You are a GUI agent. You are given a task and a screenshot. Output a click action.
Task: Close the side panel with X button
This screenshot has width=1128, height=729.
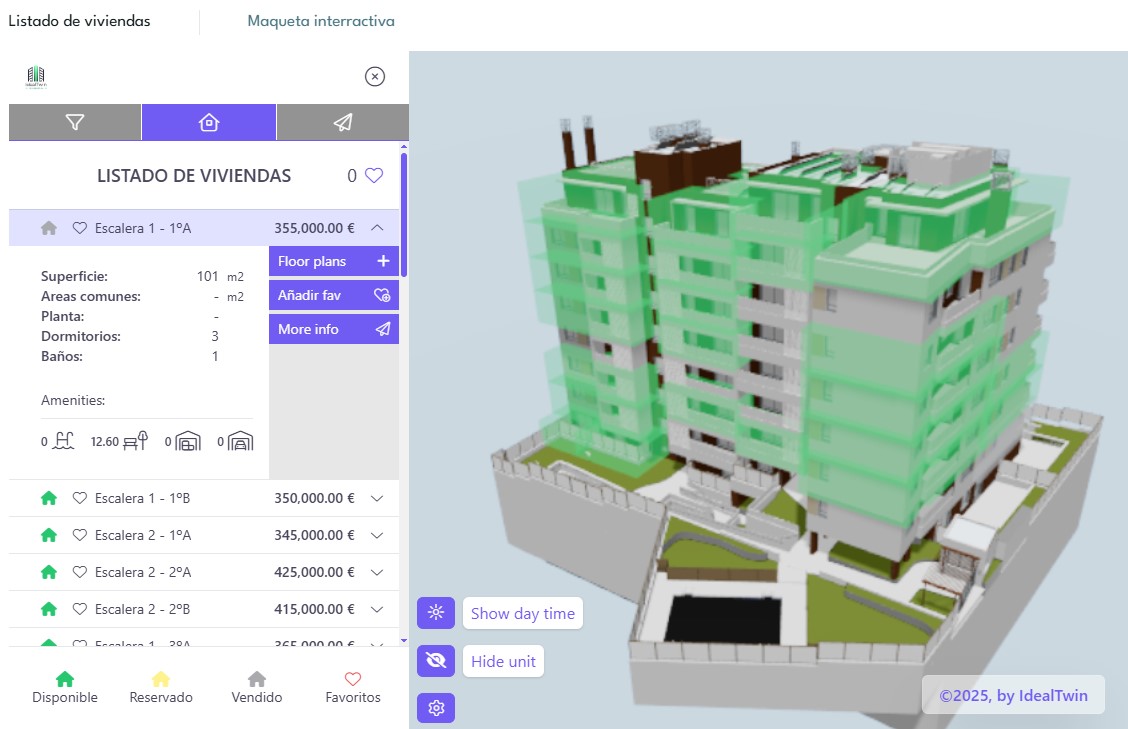coord(375,76)
